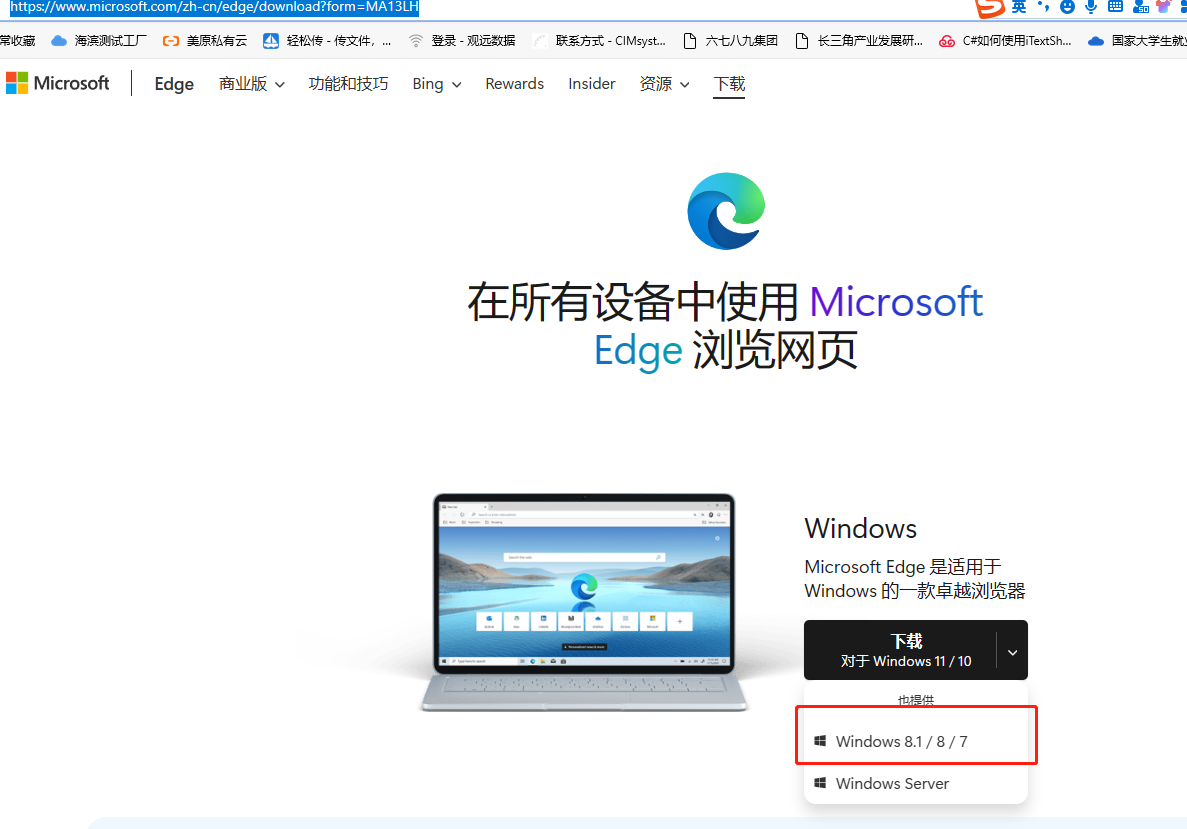Click the Microsoft Edge 是适用于 Windows description text
This screenshot has width=1187, height=829.
914,579
